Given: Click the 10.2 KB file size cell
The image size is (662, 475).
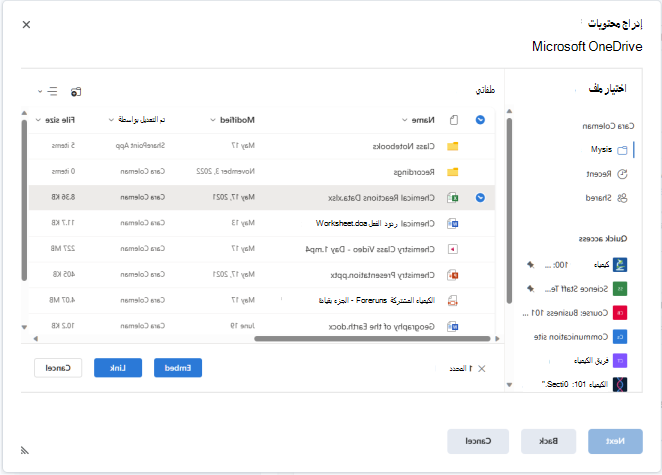Looking at the screenshot, I should click(63, 326).
